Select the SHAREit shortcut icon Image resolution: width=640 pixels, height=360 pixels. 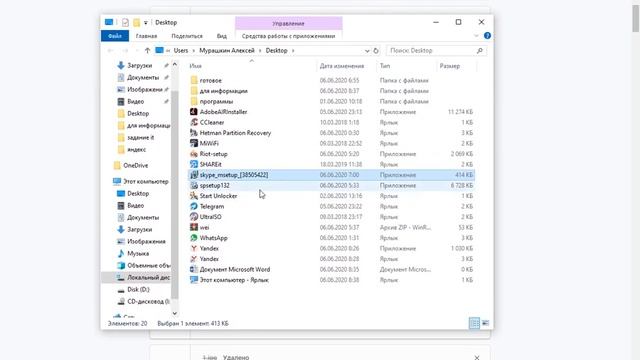[194, 164]
